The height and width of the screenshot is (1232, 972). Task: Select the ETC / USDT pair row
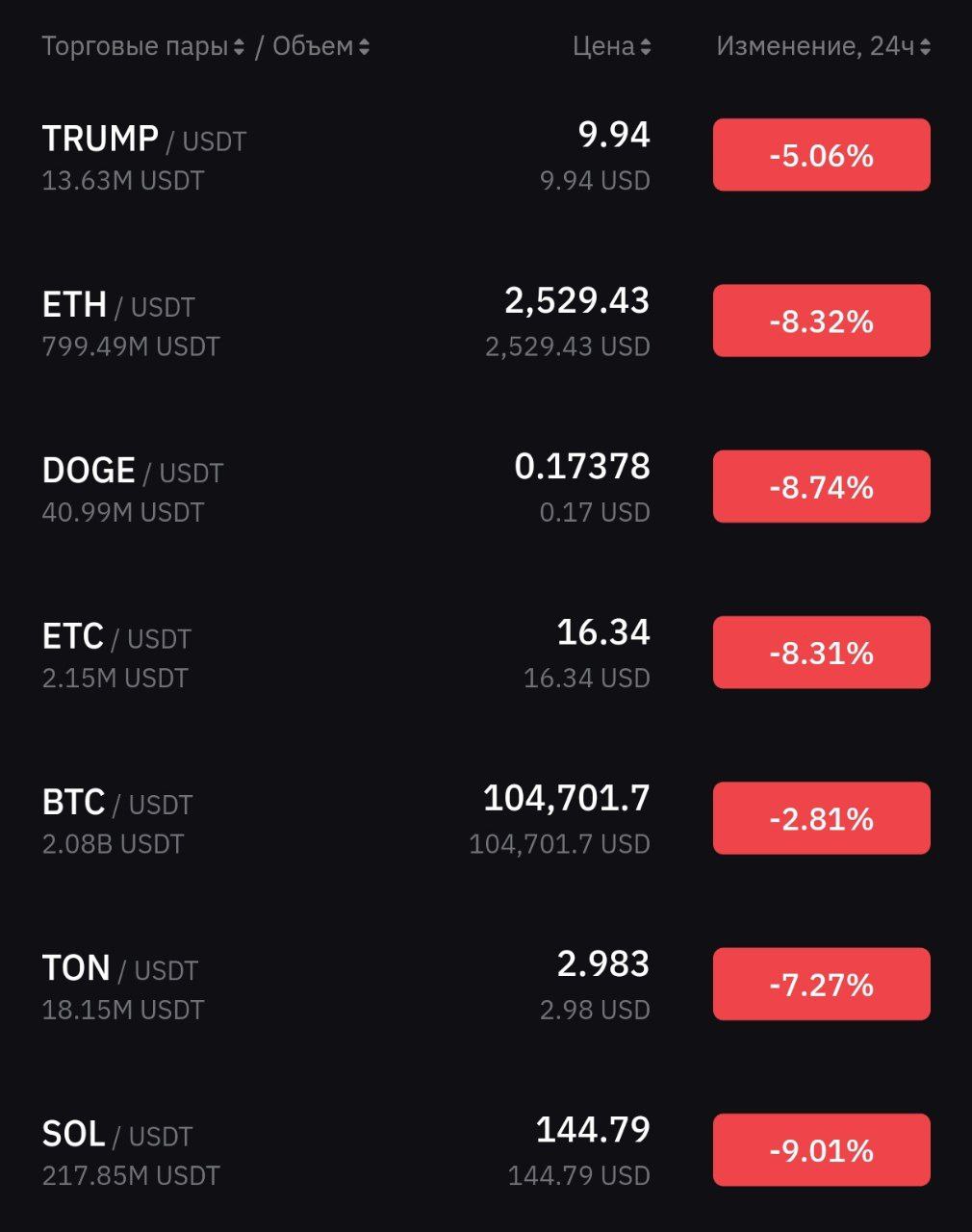coord(486,654)
